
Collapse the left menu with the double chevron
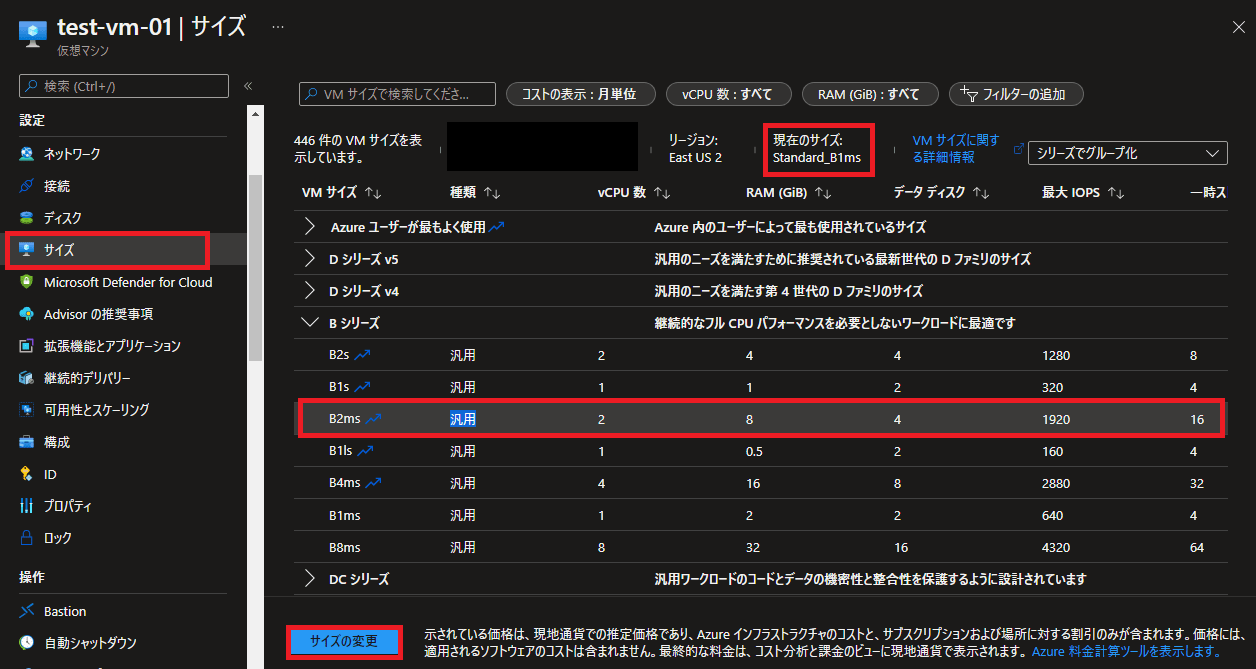tap(248, 86)
